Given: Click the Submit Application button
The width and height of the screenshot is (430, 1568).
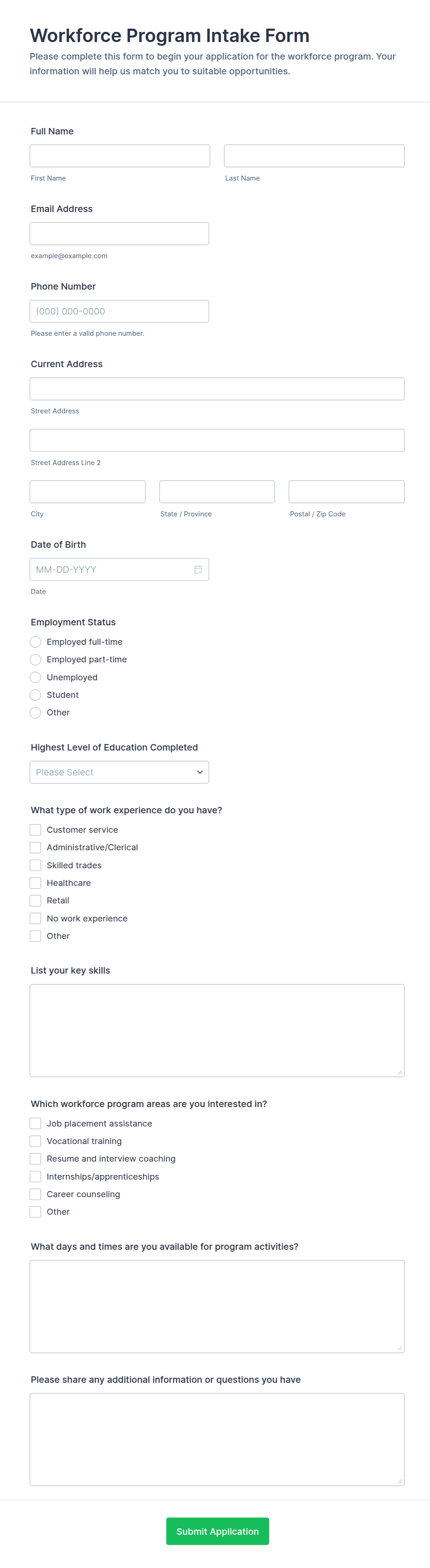Looking at the screenshot, I should click(217, 1531).
